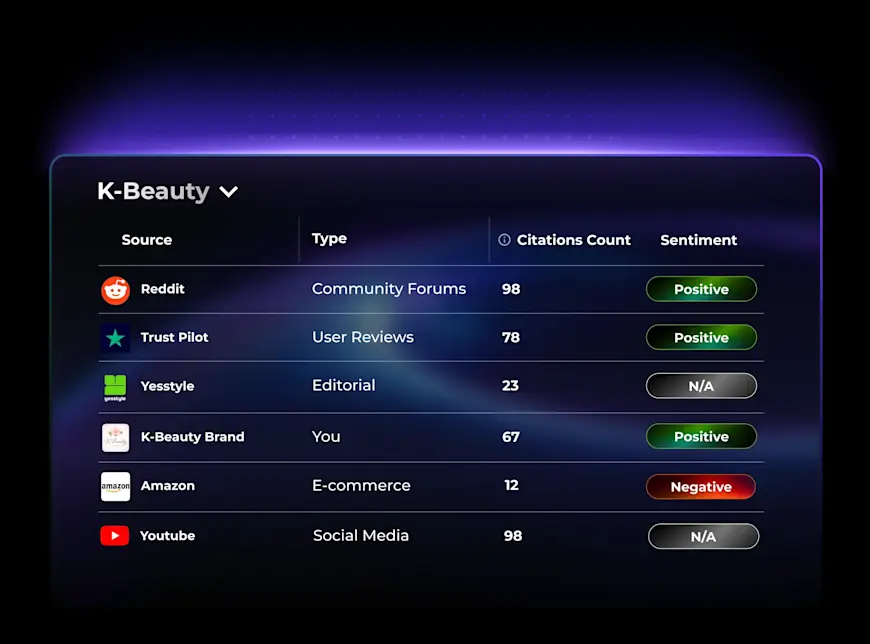870x644 pixels.
Task: Select the Youtube play icon
Action: [x=115, y=536]
